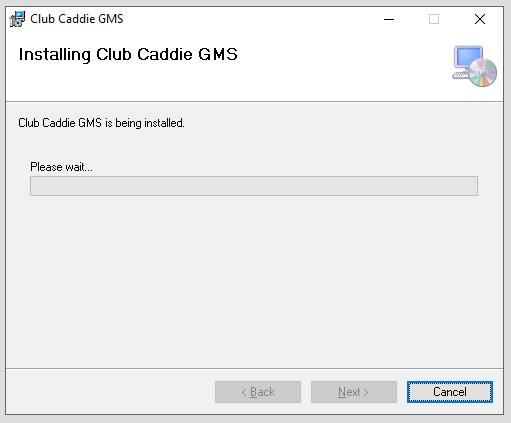Image resolution: width=511 pixels, height=423 pixels.
Task: Click the 'Club Caddie GMS' title bar text
Action: click(77, 19)
